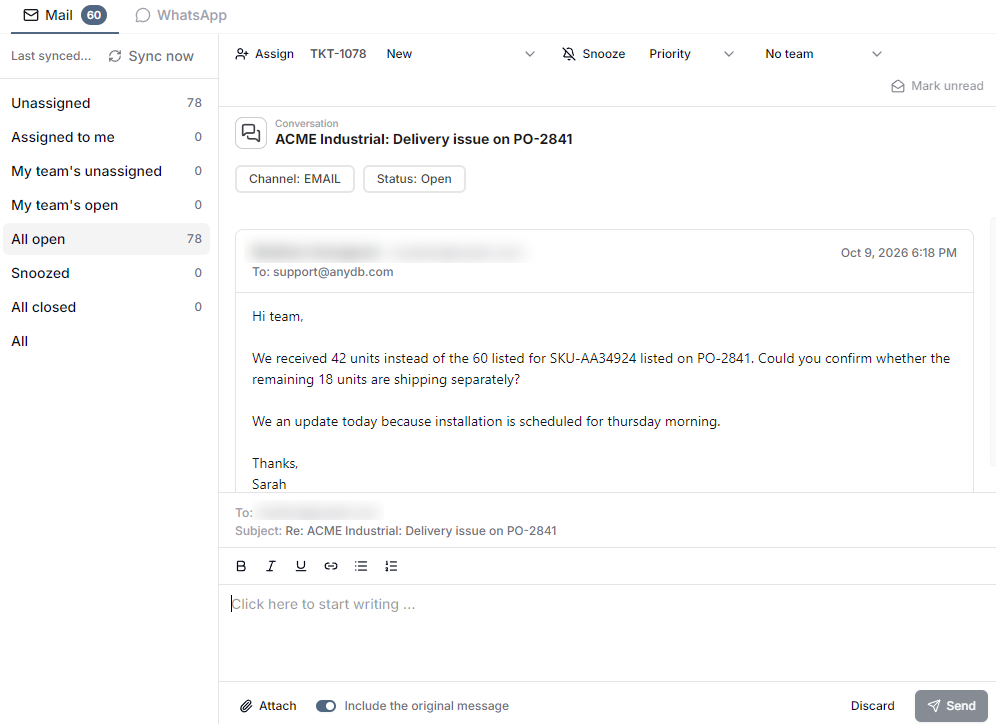The height and width of the screenshot is (724, 996).
Task: Click the Mark unread envelope icon
Action: click(898, 86)
